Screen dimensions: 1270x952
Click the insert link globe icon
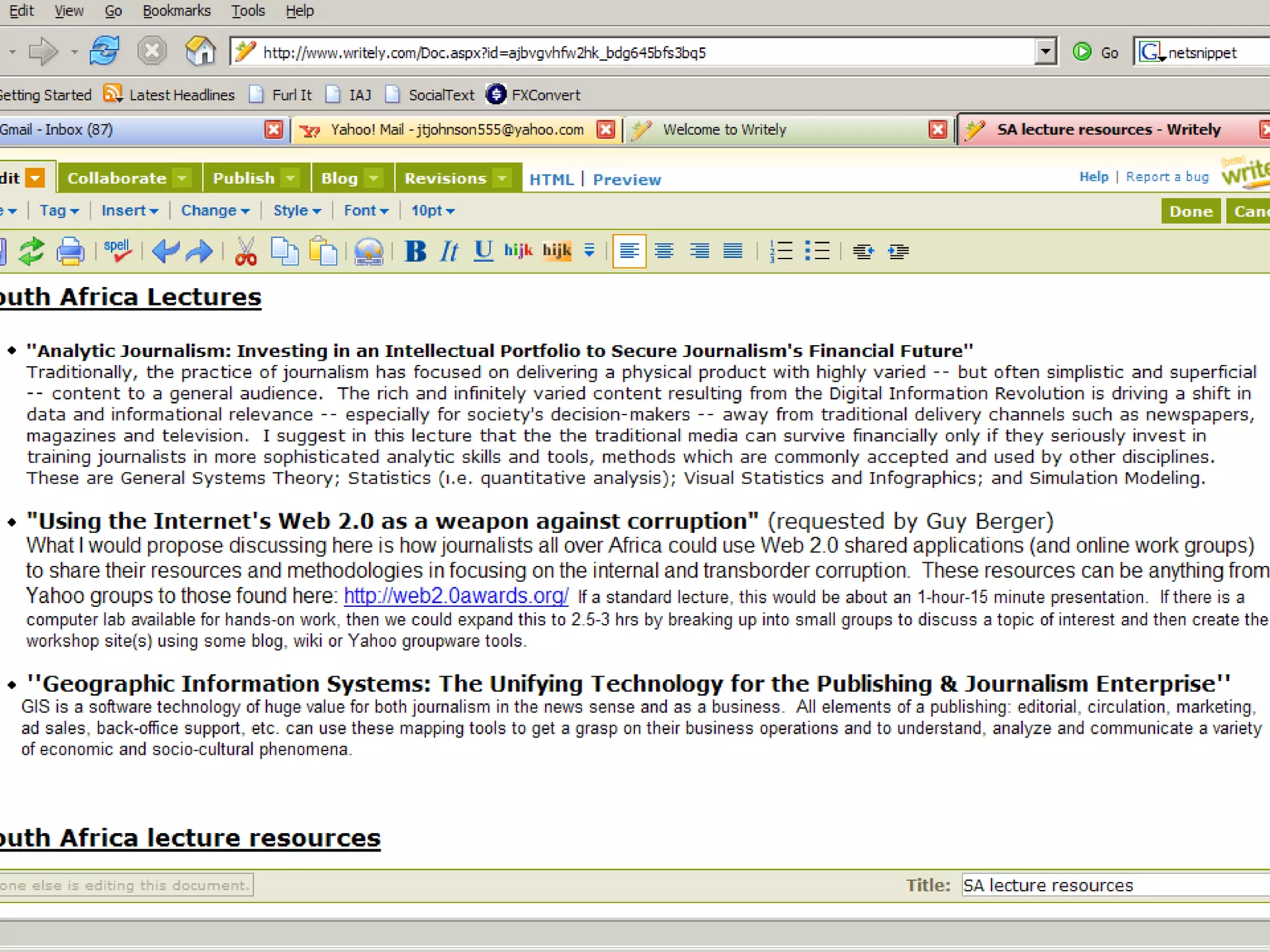(x=368, y=251)
